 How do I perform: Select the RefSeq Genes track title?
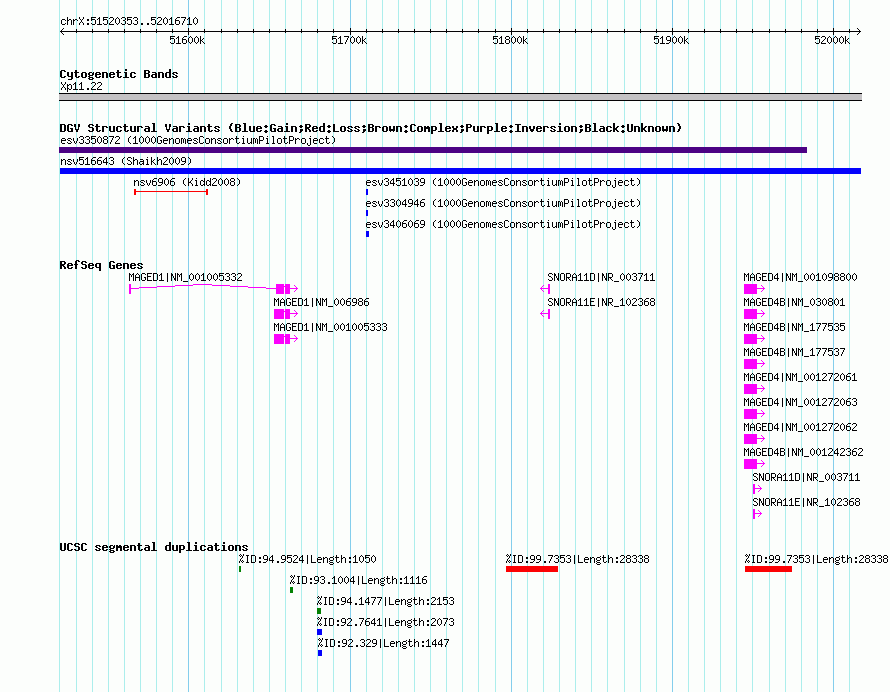point(101,265)
